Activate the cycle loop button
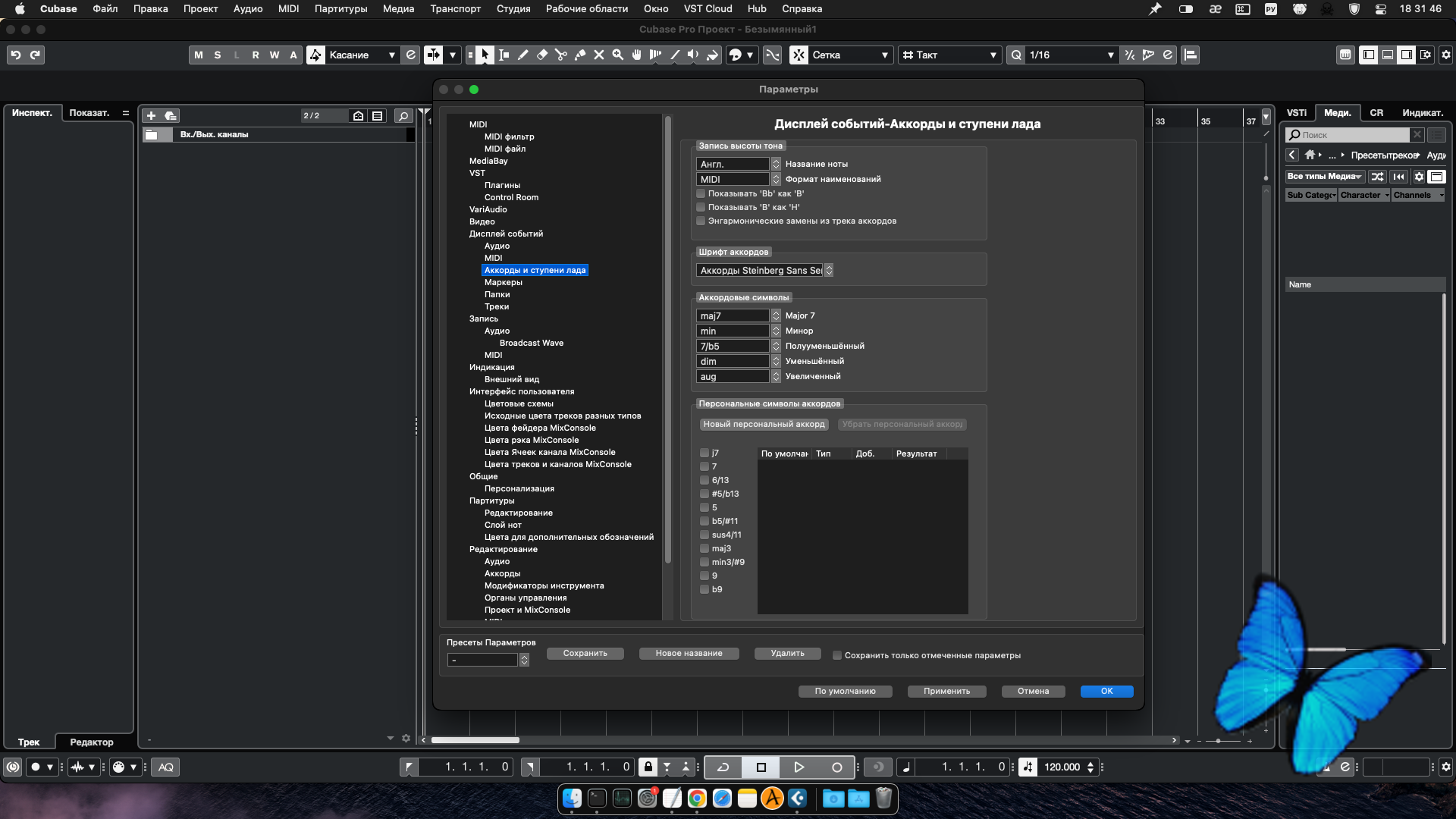The height and width of the screenshot is (819, 1456). (723, 767)
